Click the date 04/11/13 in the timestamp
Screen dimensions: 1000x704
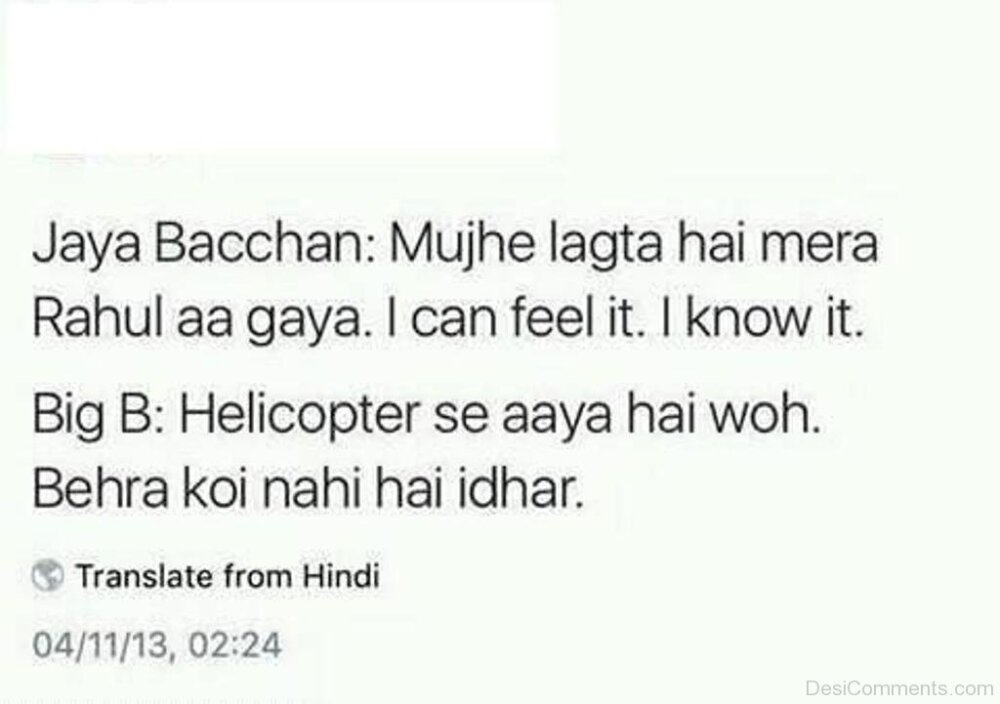pos(100,645)
